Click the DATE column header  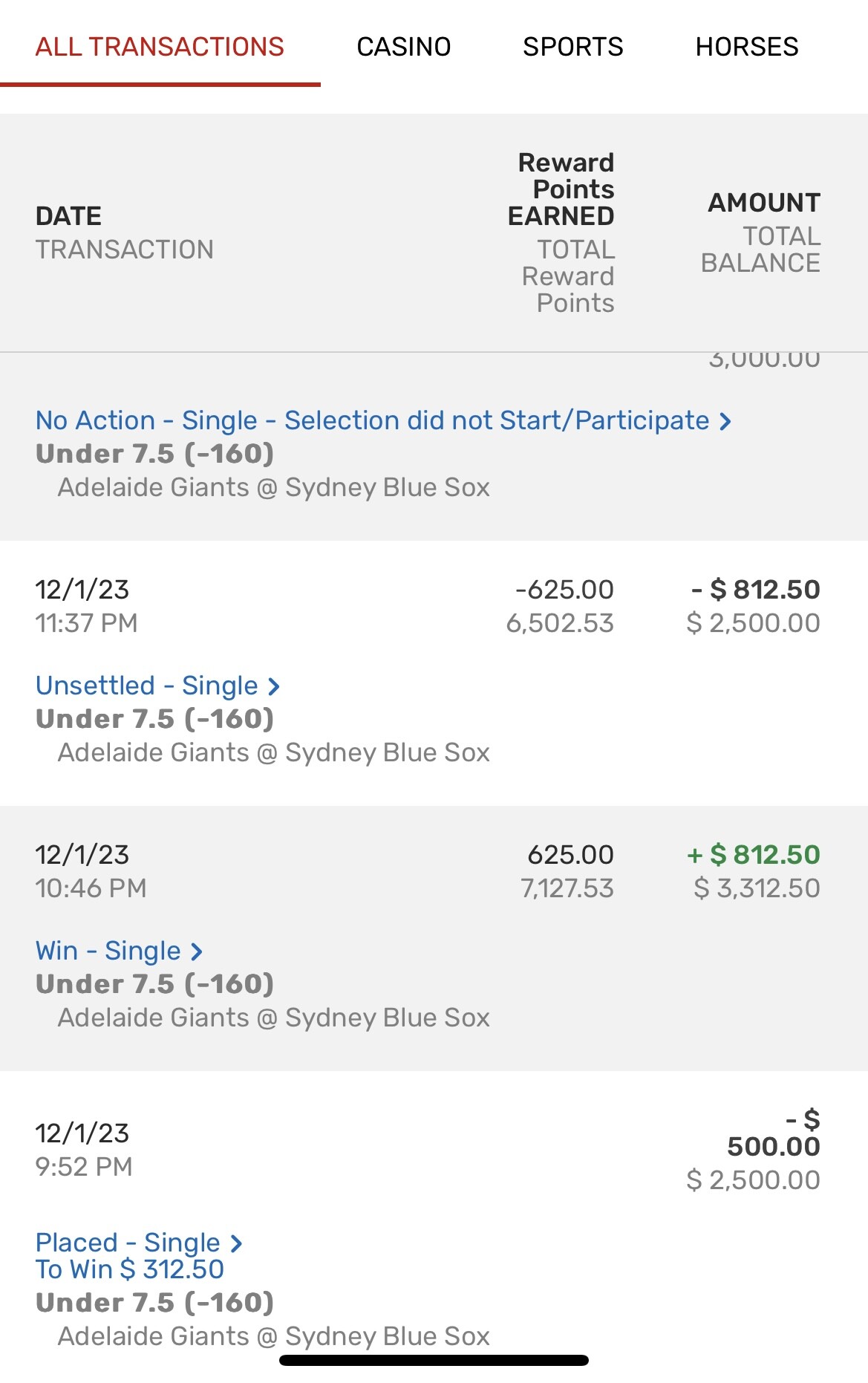pyautogui.click(x=68, y=216)
